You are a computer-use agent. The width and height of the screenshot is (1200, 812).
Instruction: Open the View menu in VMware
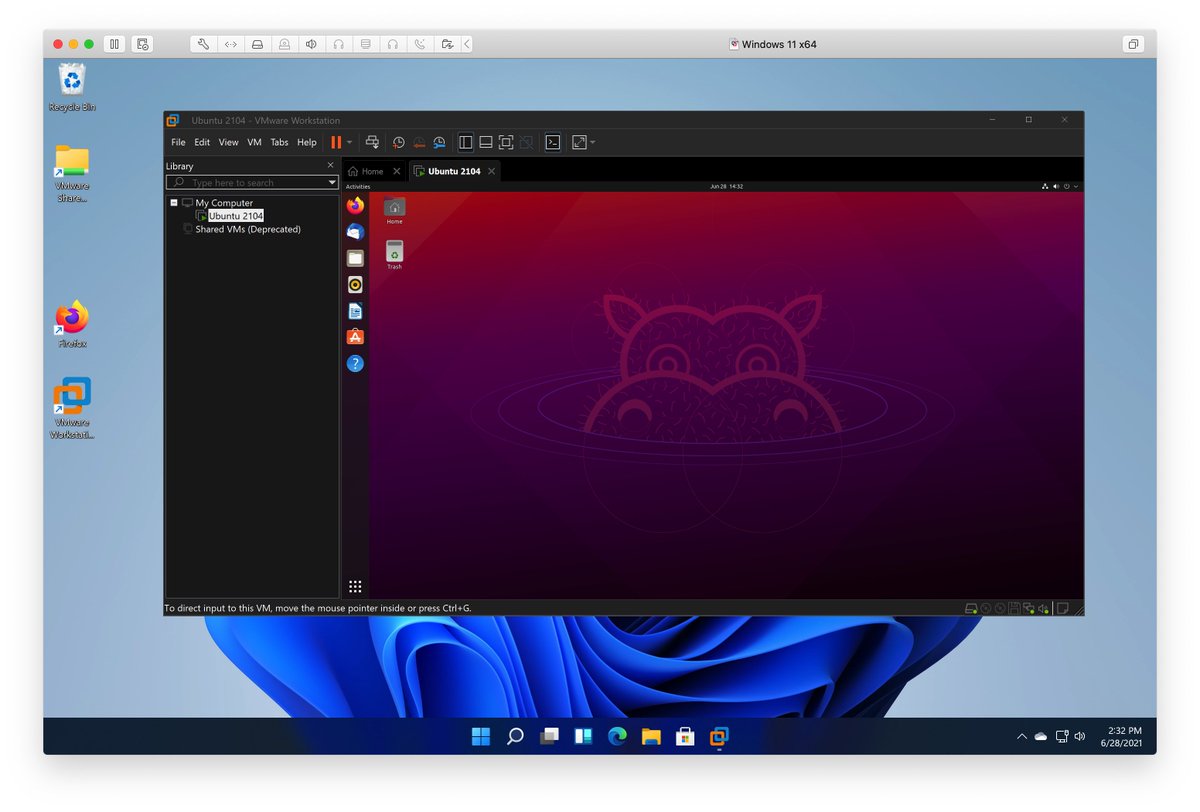point(229,143)
